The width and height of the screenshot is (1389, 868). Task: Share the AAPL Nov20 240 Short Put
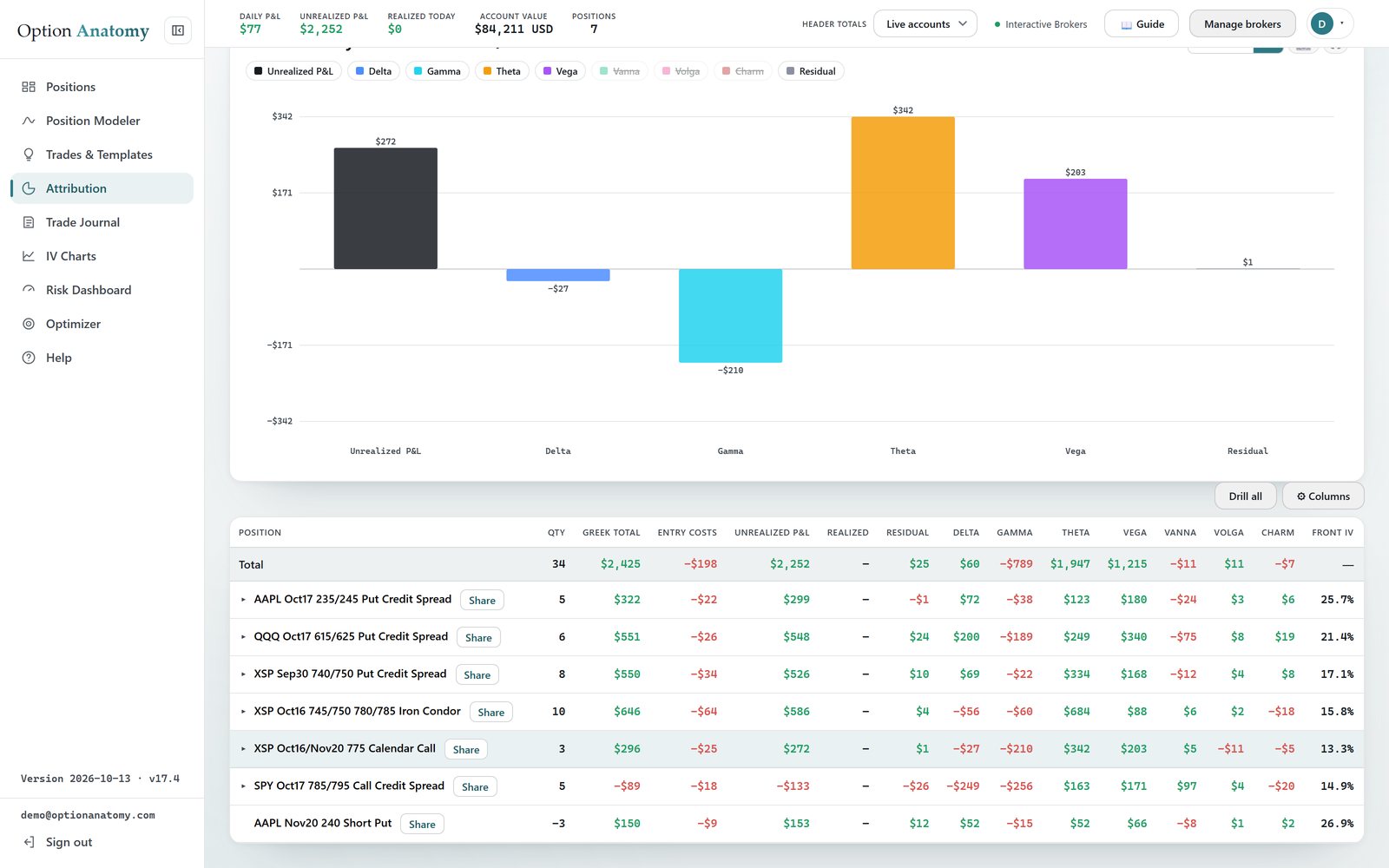pyautogui.click(x=422, y=825)
